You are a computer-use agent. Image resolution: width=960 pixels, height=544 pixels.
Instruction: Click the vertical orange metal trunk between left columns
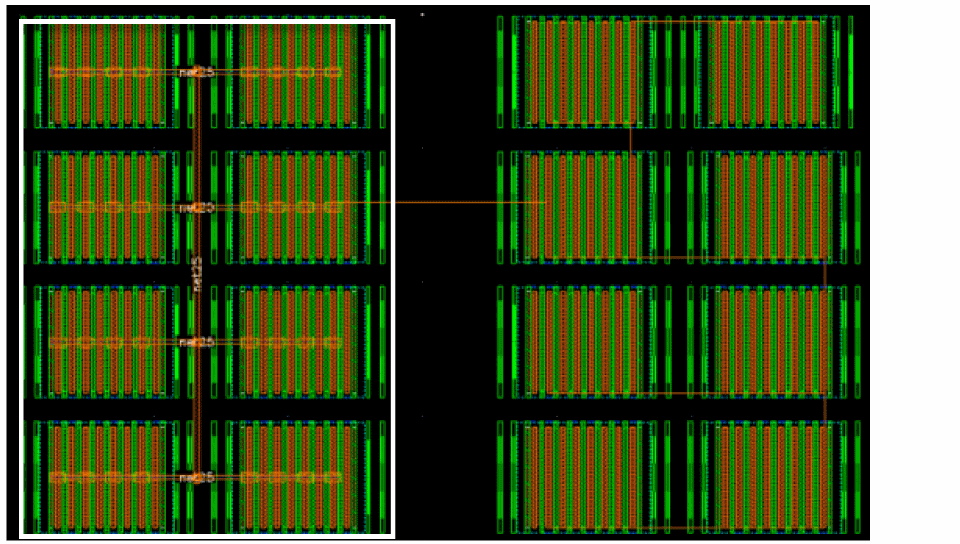(x=197, y=275)
